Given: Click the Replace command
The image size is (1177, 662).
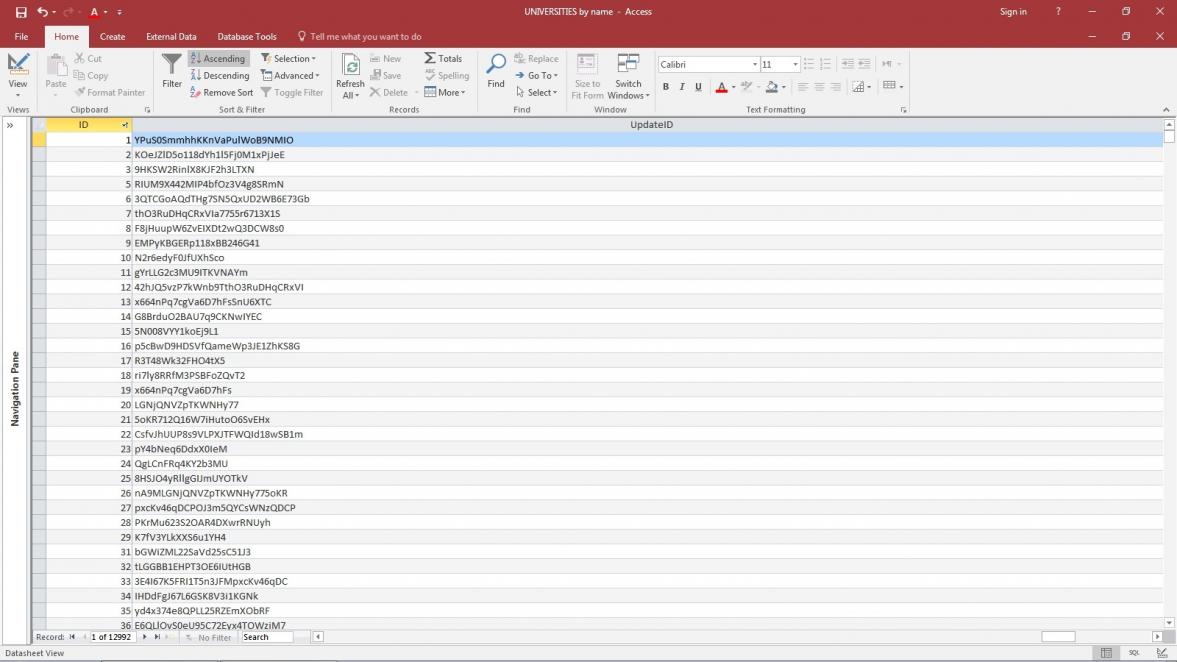Looking at the screenshot, I should pos(536,59).
